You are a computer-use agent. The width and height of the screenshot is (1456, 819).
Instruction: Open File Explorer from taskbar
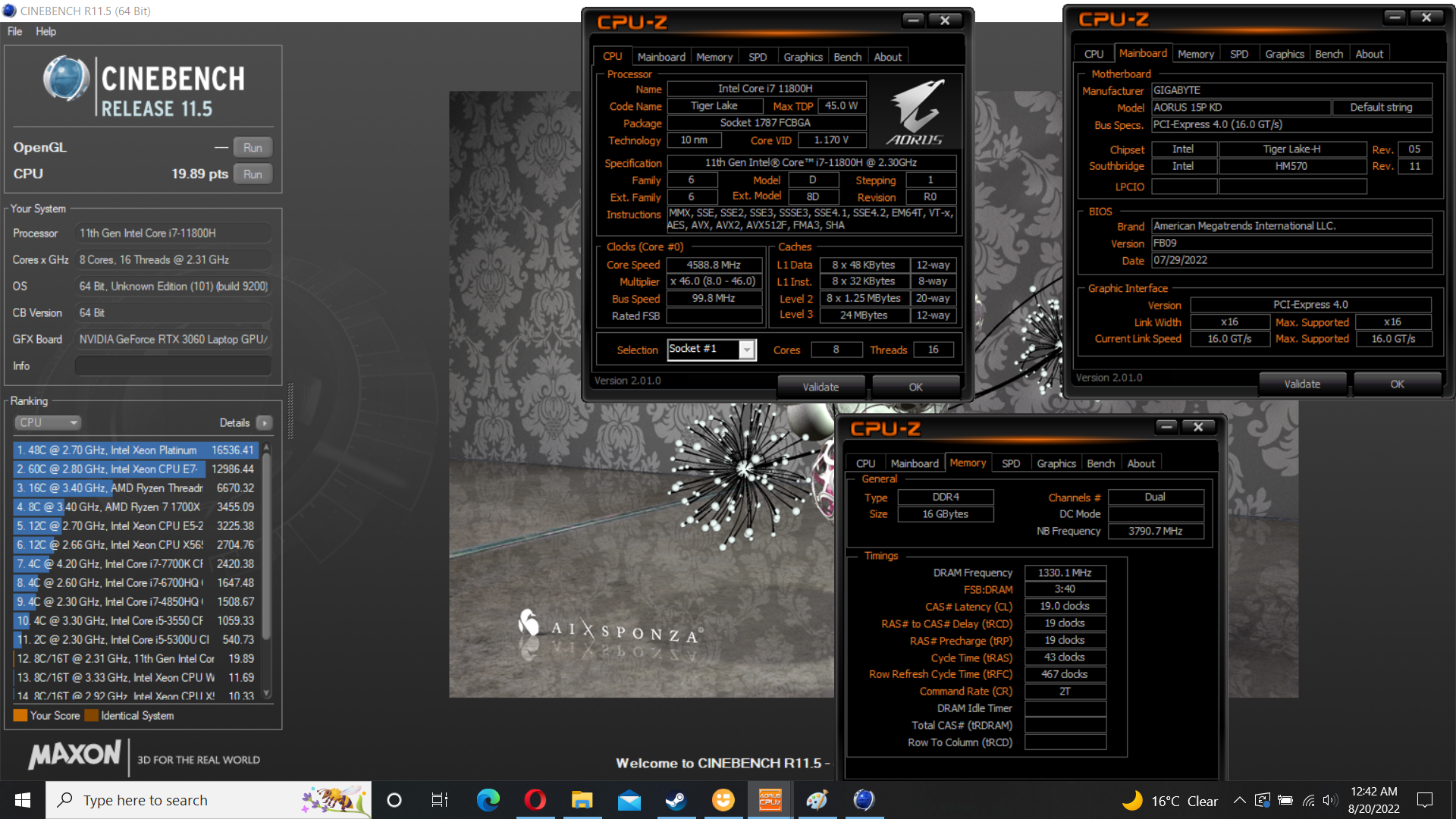point(582,800)
